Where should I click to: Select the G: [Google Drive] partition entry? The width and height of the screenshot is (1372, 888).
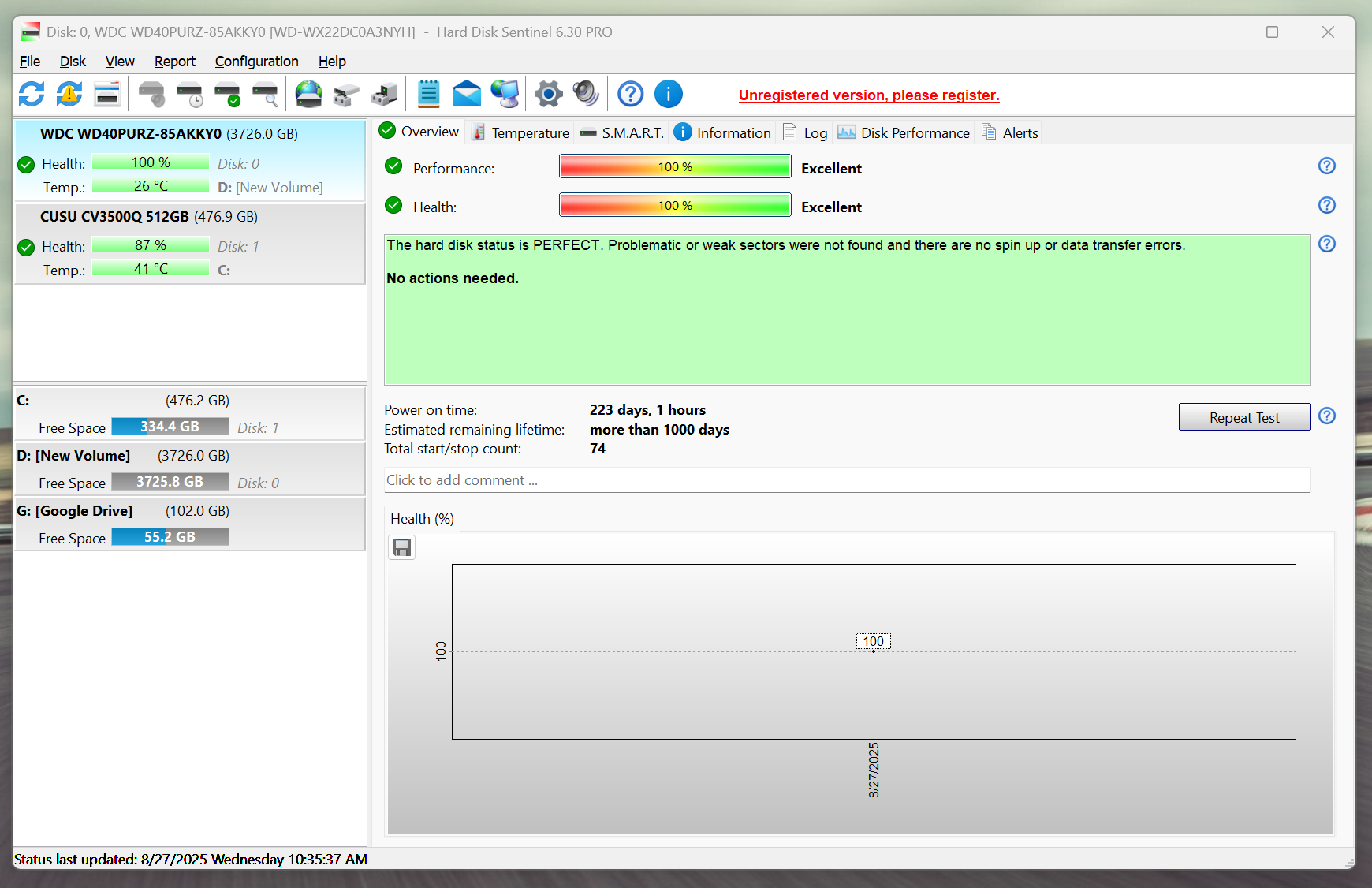[190, 524]
